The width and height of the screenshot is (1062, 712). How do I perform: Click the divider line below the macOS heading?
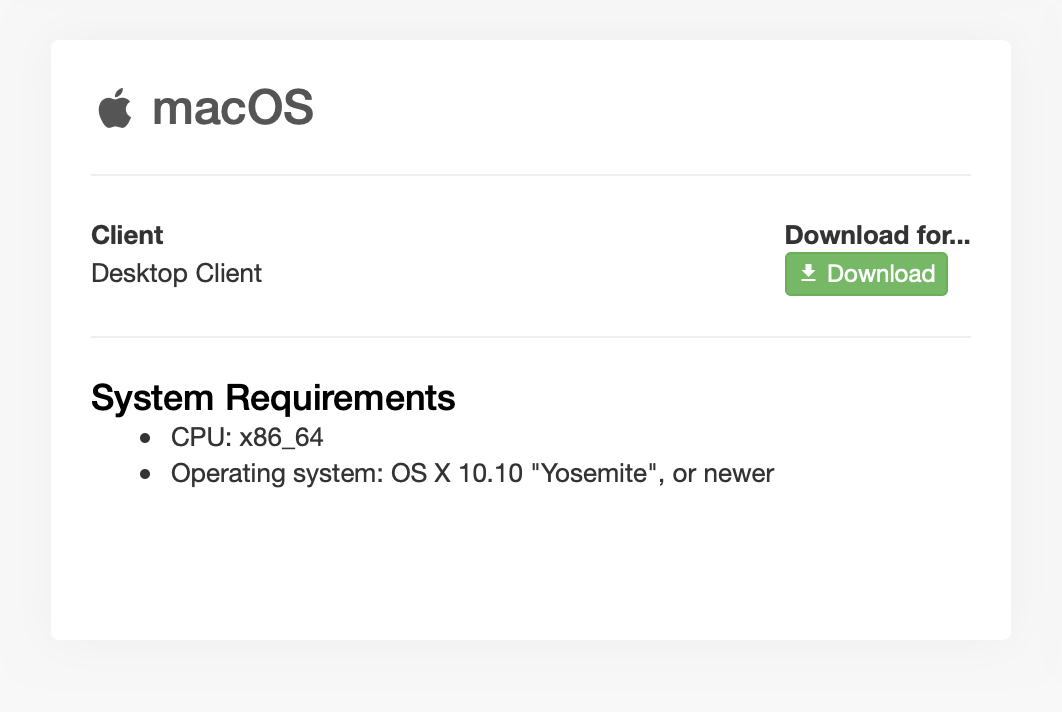[x=530, y=175]
